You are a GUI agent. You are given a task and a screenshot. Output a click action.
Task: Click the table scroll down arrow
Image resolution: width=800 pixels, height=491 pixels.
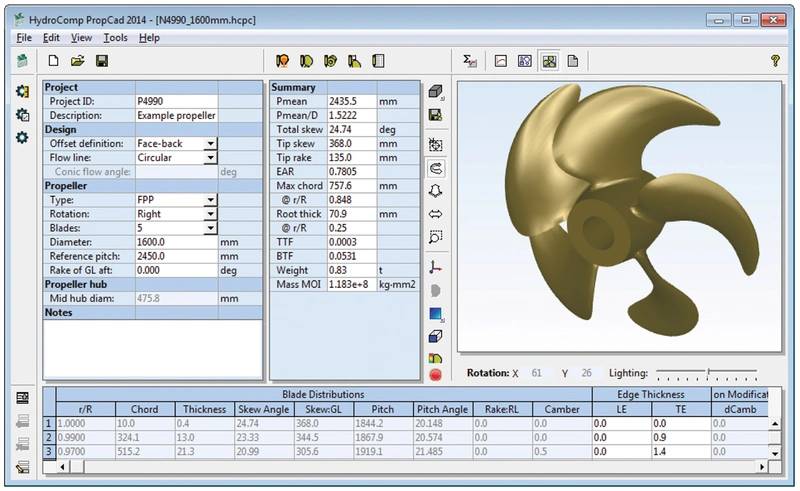775,453
